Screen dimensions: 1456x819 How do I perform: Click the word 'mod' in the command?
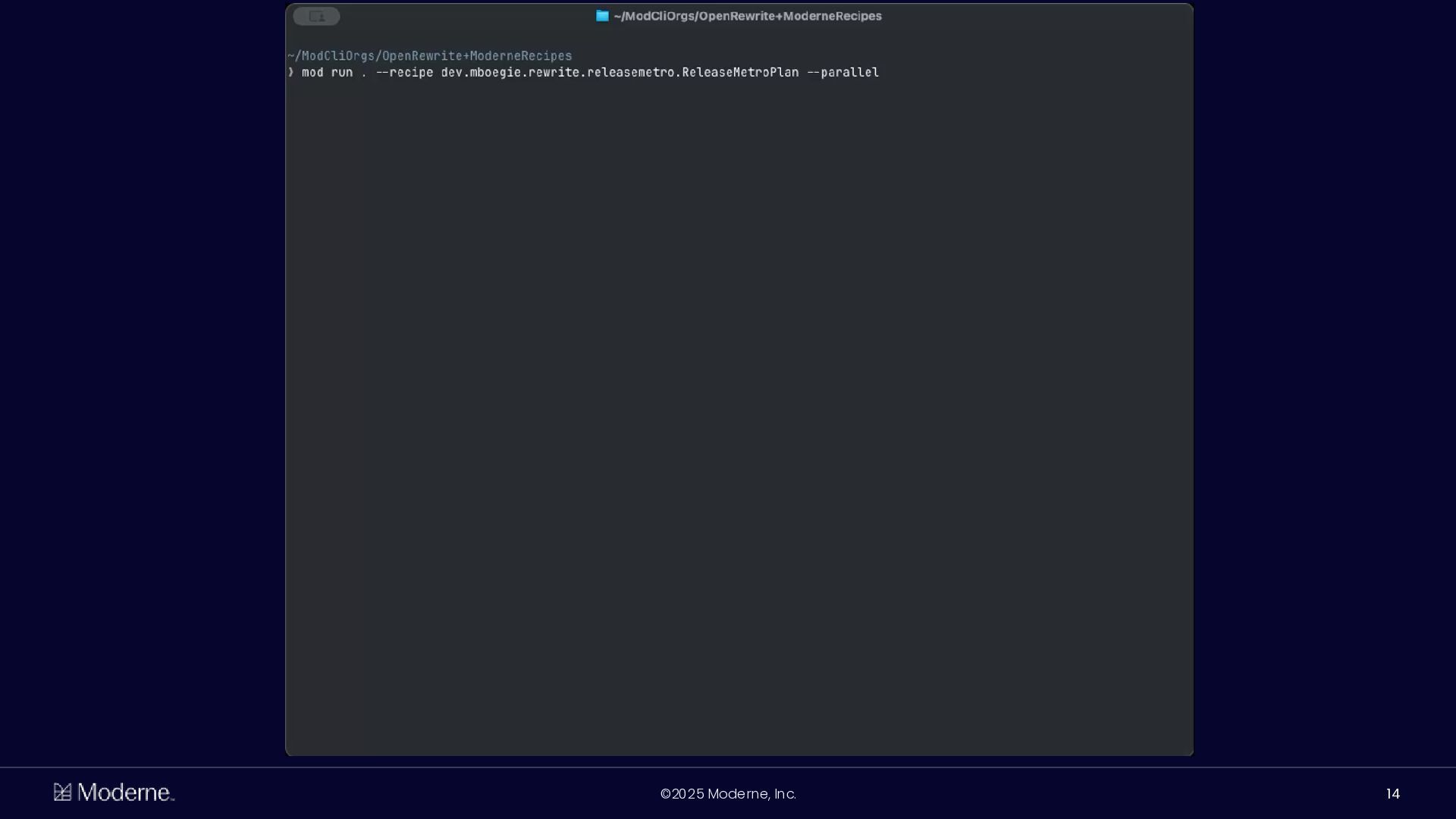312,72
